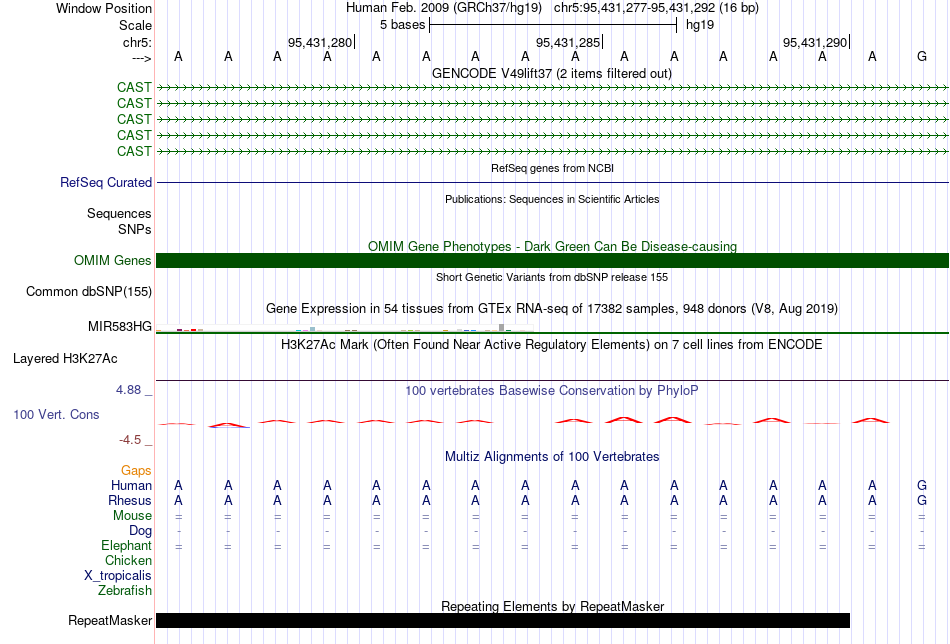
Task: Click the RefSeq Curated intron line
Action: coord(552,182)
